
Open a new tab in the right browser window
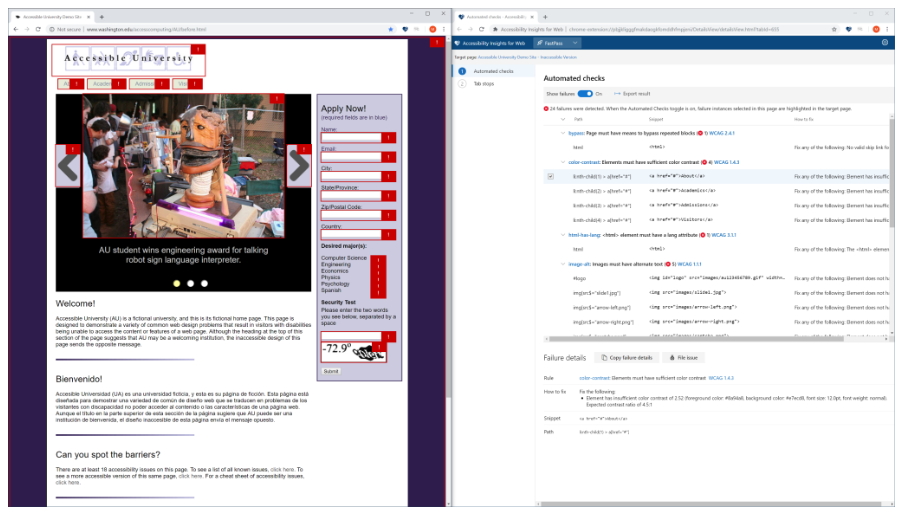(545, 17)
